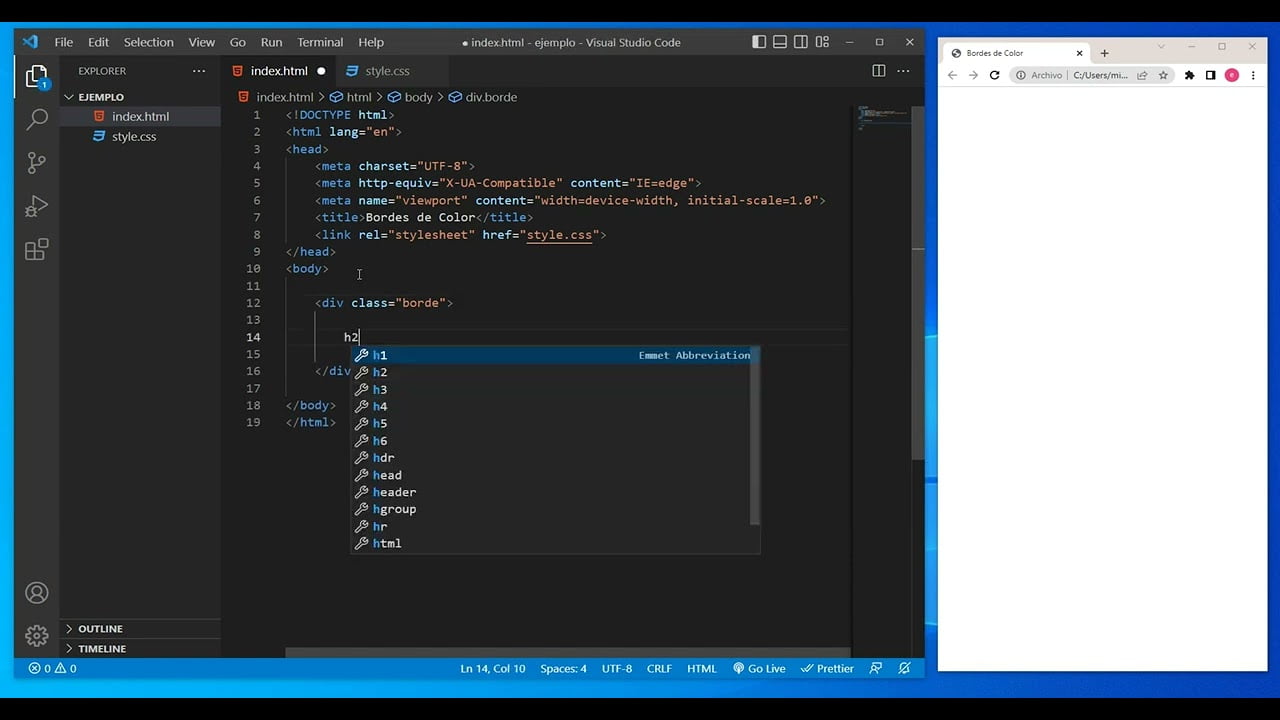The height and width of the screenshot is (720, 1280).
Task: Open the Terminal menu
Action: tap(319, 42)
